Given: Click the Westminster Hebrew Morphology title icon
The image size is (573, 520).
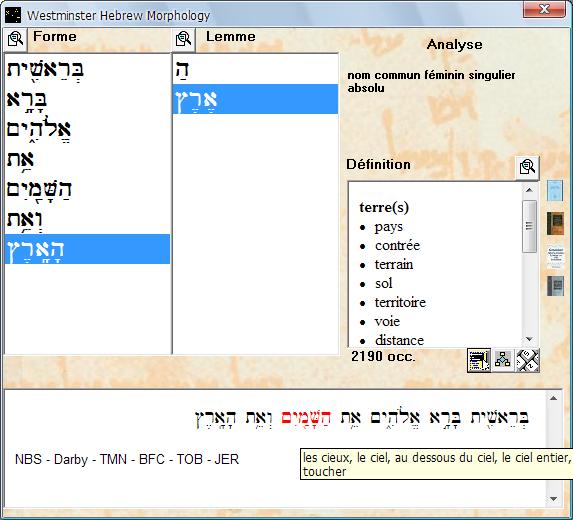Looking at the screenshot, I should point(13,15).
